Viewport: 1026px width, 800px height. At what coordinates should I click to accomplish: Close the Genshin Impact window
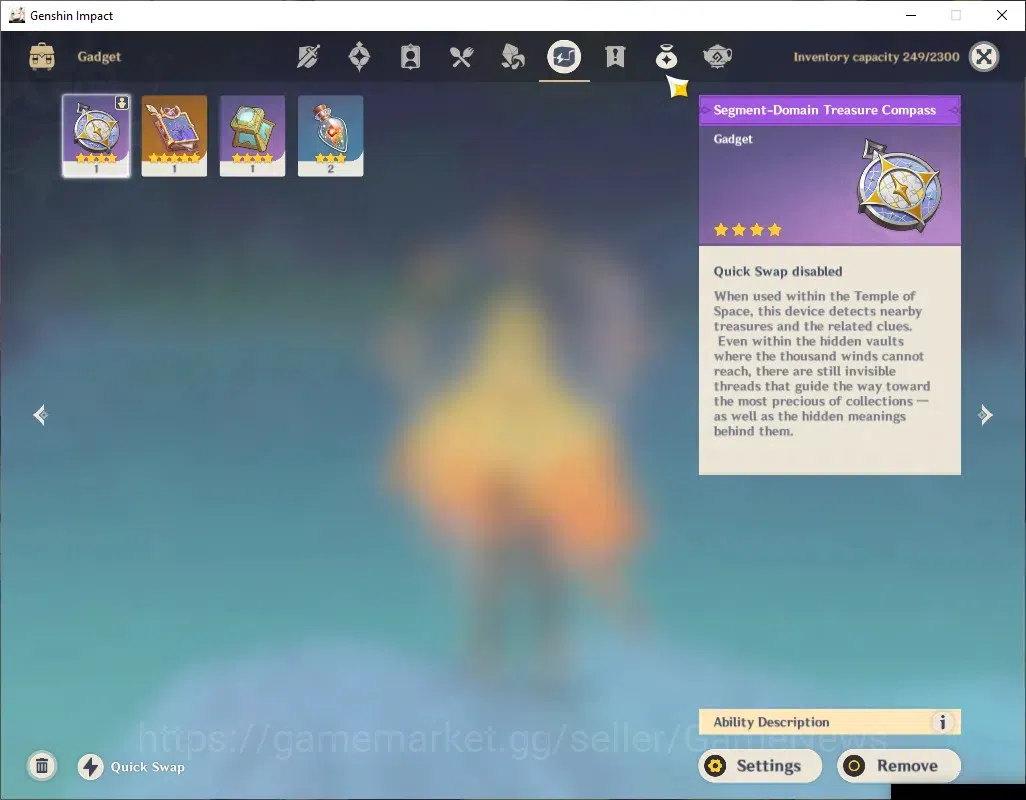tap(1002, 15)
